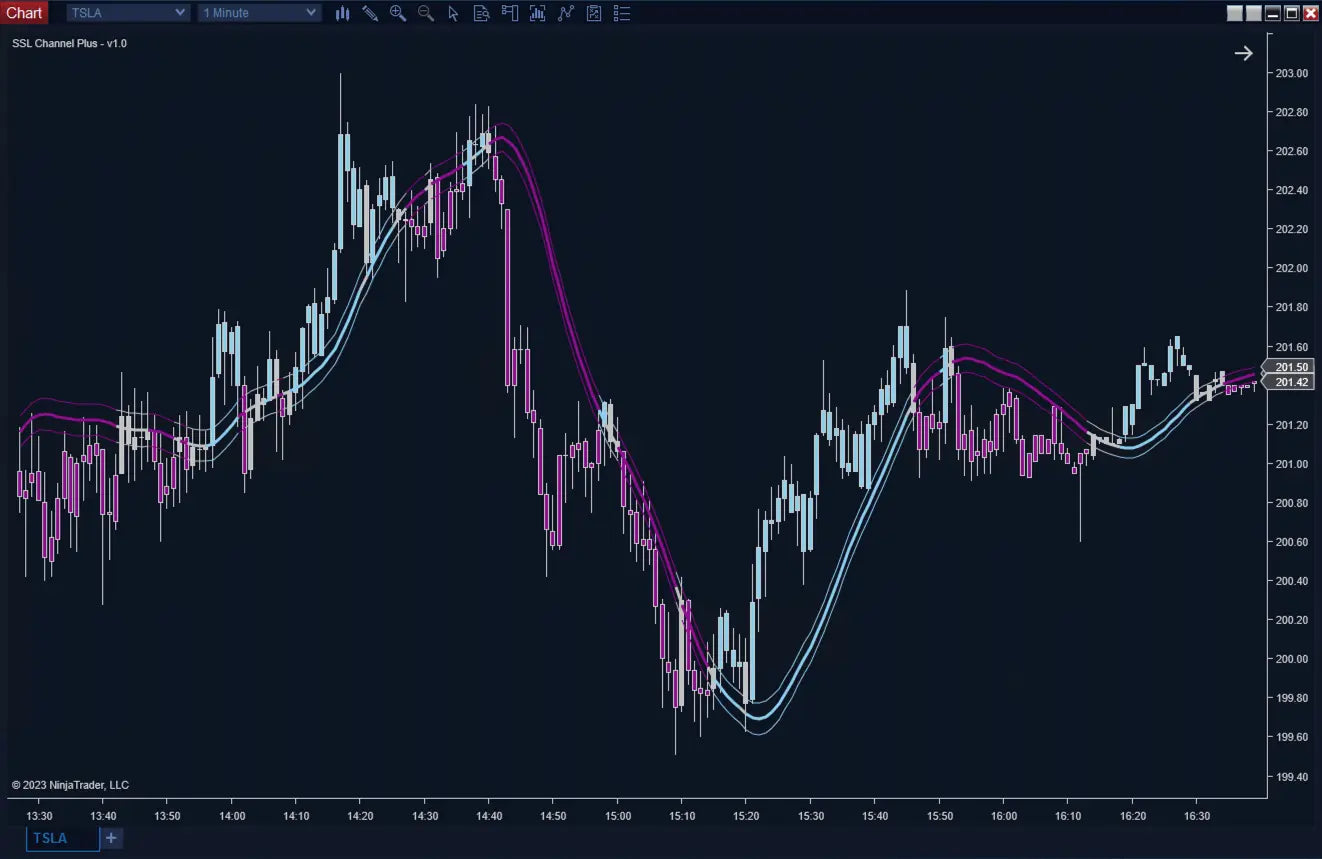The width and height of the screenshot is (1322, 859).
Task: Open the strategy performance icon
Action: [x=594, y=13]
